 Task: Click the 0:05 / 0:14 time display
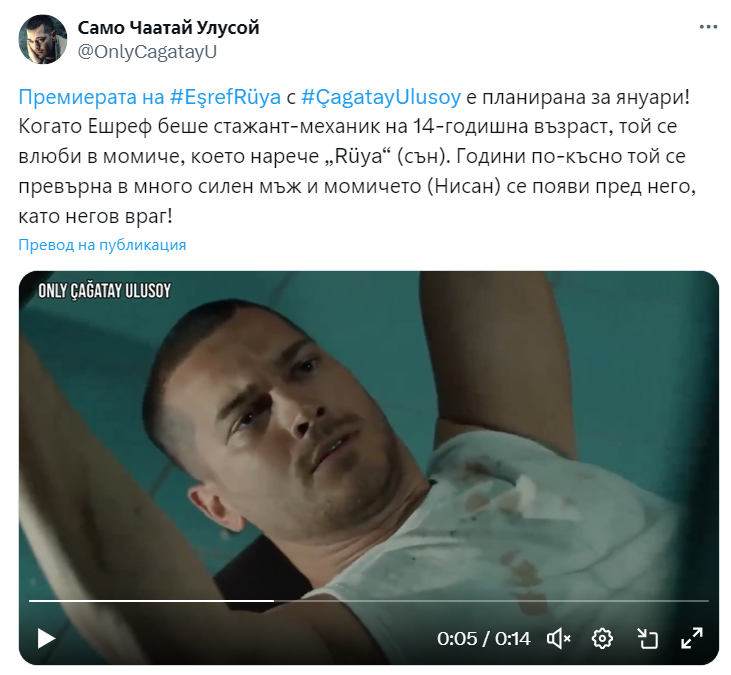483,638
